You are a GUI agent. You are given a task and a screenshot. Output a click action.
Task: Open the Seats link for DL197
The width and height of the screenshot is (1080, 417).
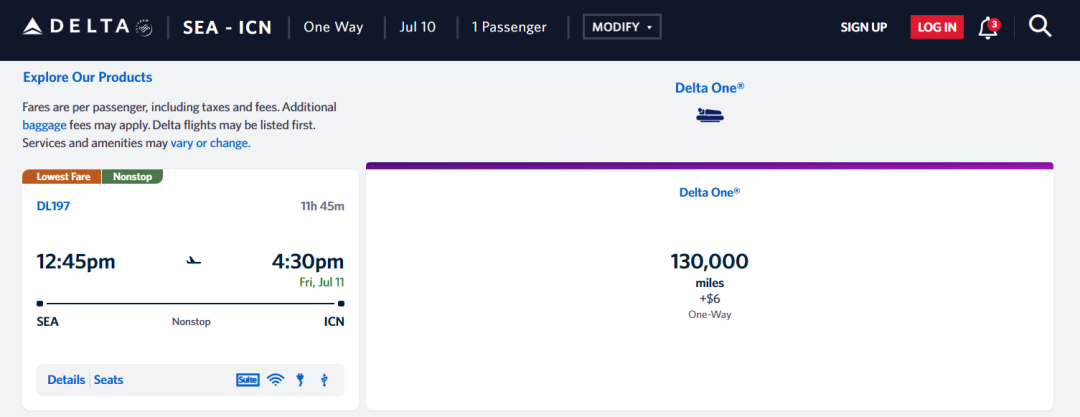(x=109, y=380)
